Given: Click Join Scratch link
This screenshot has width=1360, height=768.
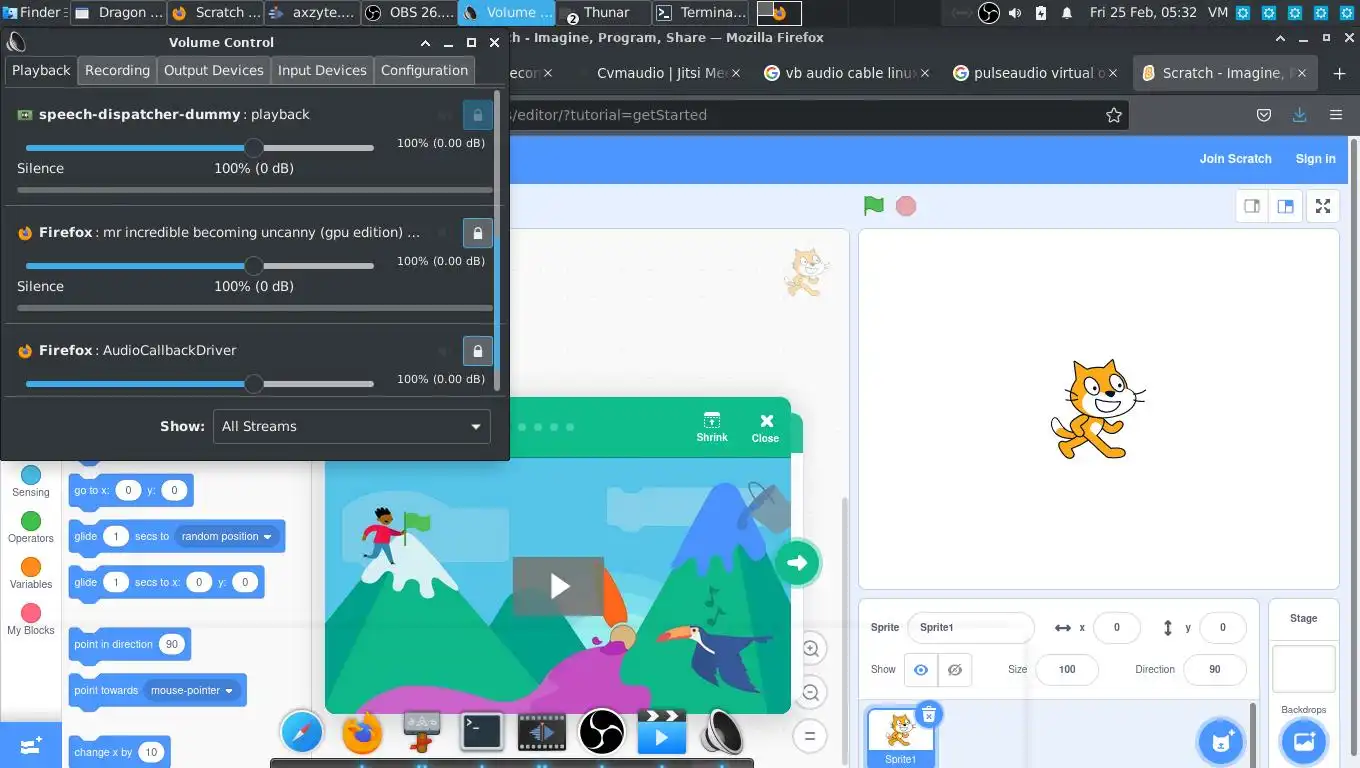Looking at the screenshot, I should tap(1235, 159).
